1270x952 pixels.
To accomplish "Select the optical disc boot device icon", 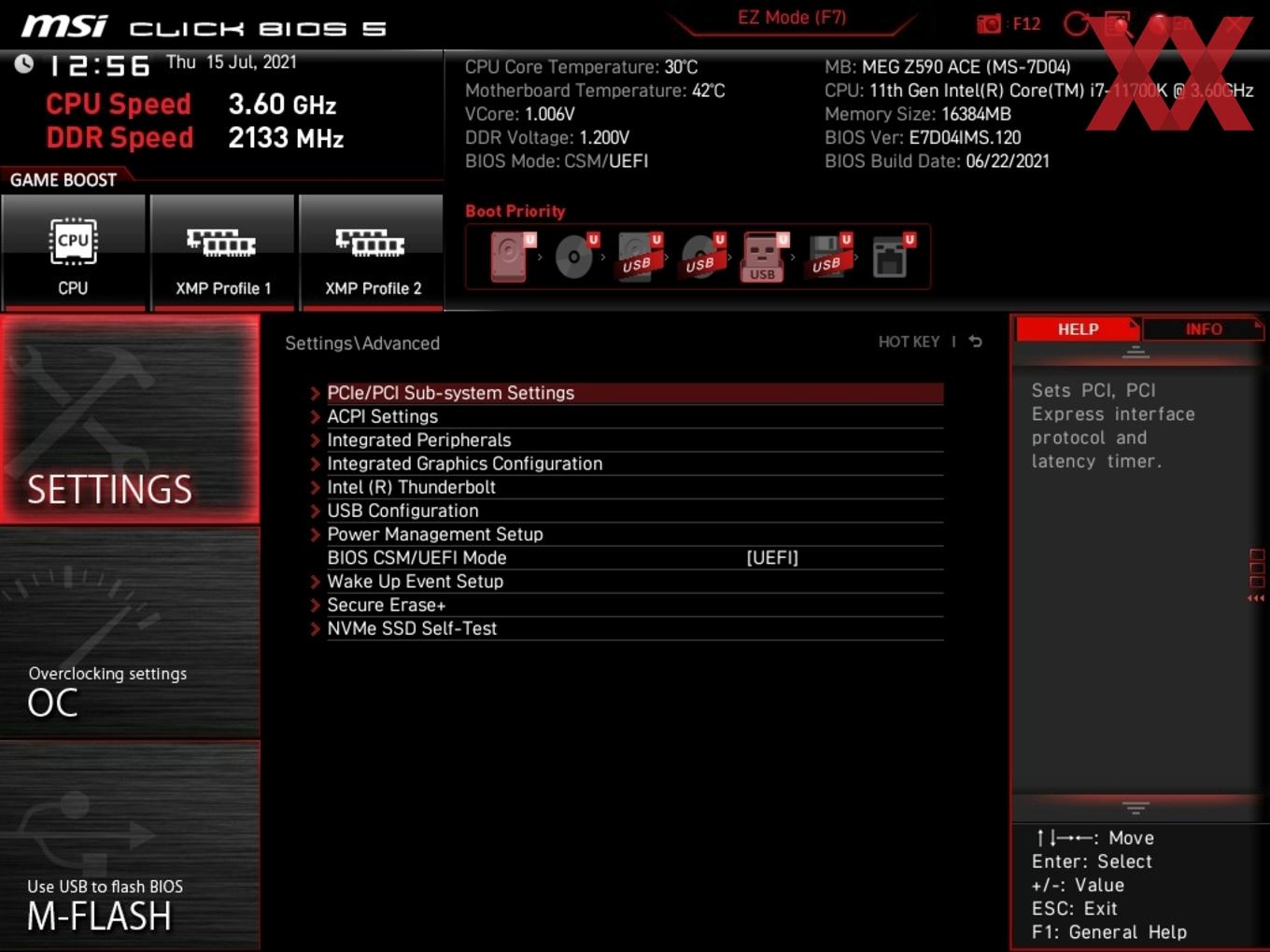I will (574, 257).
